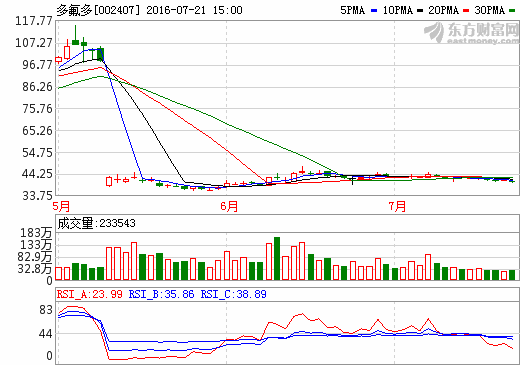Click the RSI 83 axis label
The image size is (520, 365).
(46, 310)
